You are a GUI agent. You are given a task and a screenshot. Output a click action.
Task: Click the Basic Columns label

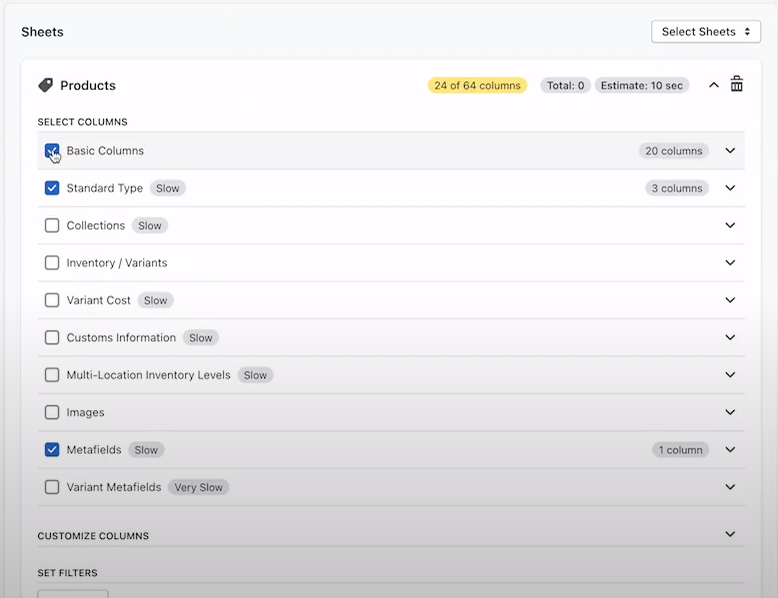pyautogui.click(x=105, y=151)
